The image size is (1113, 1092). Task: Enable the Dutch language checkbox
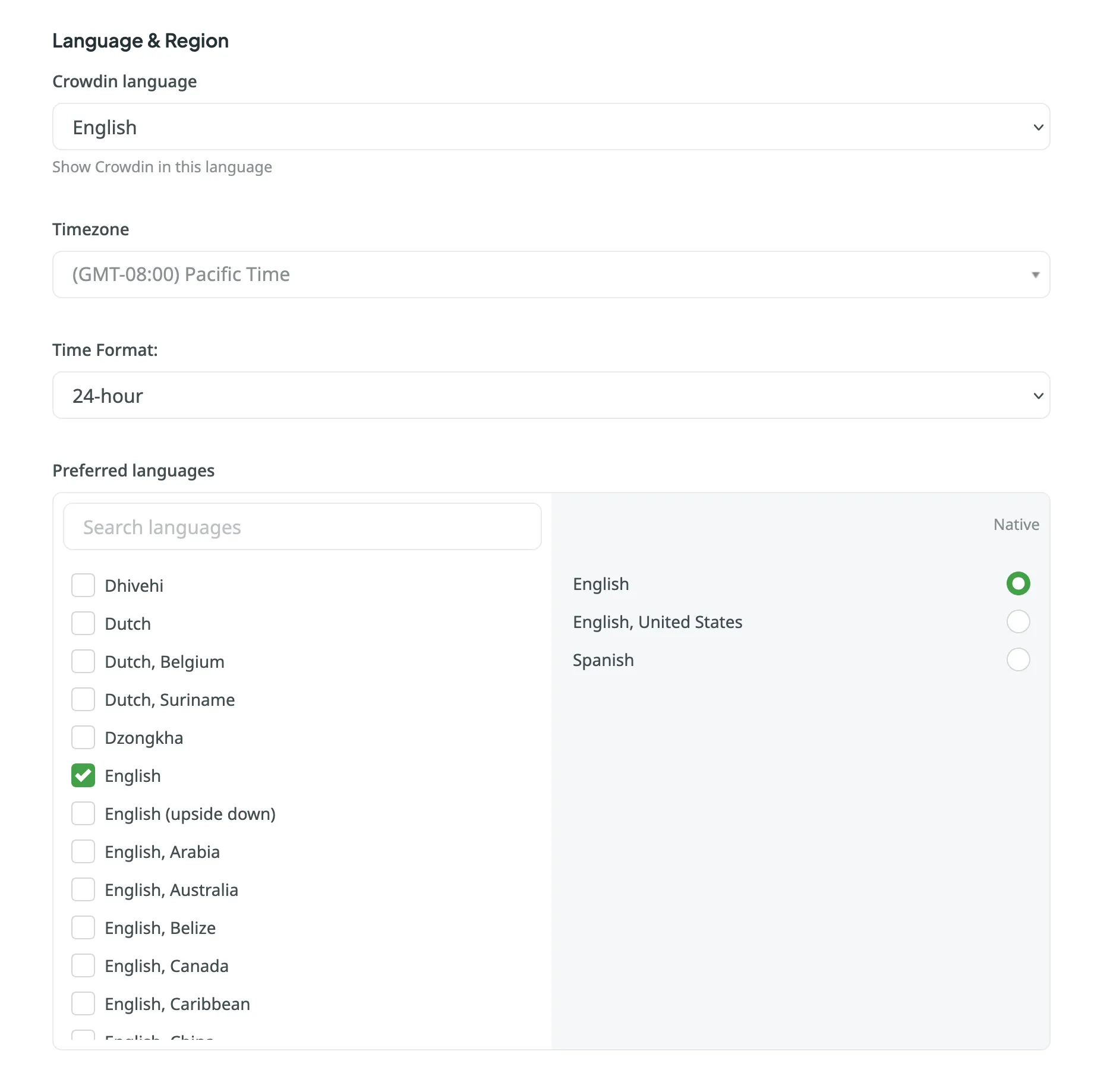tap(83, 624)
